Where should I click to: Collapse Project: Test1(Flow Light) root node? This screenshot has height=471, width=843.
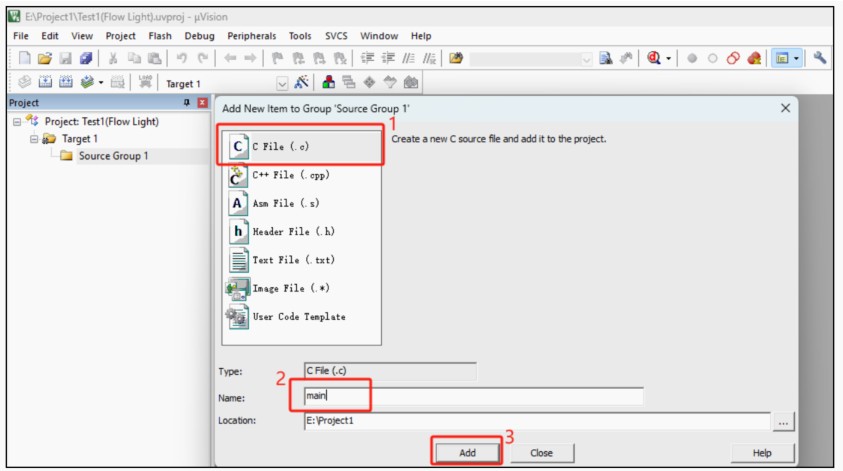(17, 122)
